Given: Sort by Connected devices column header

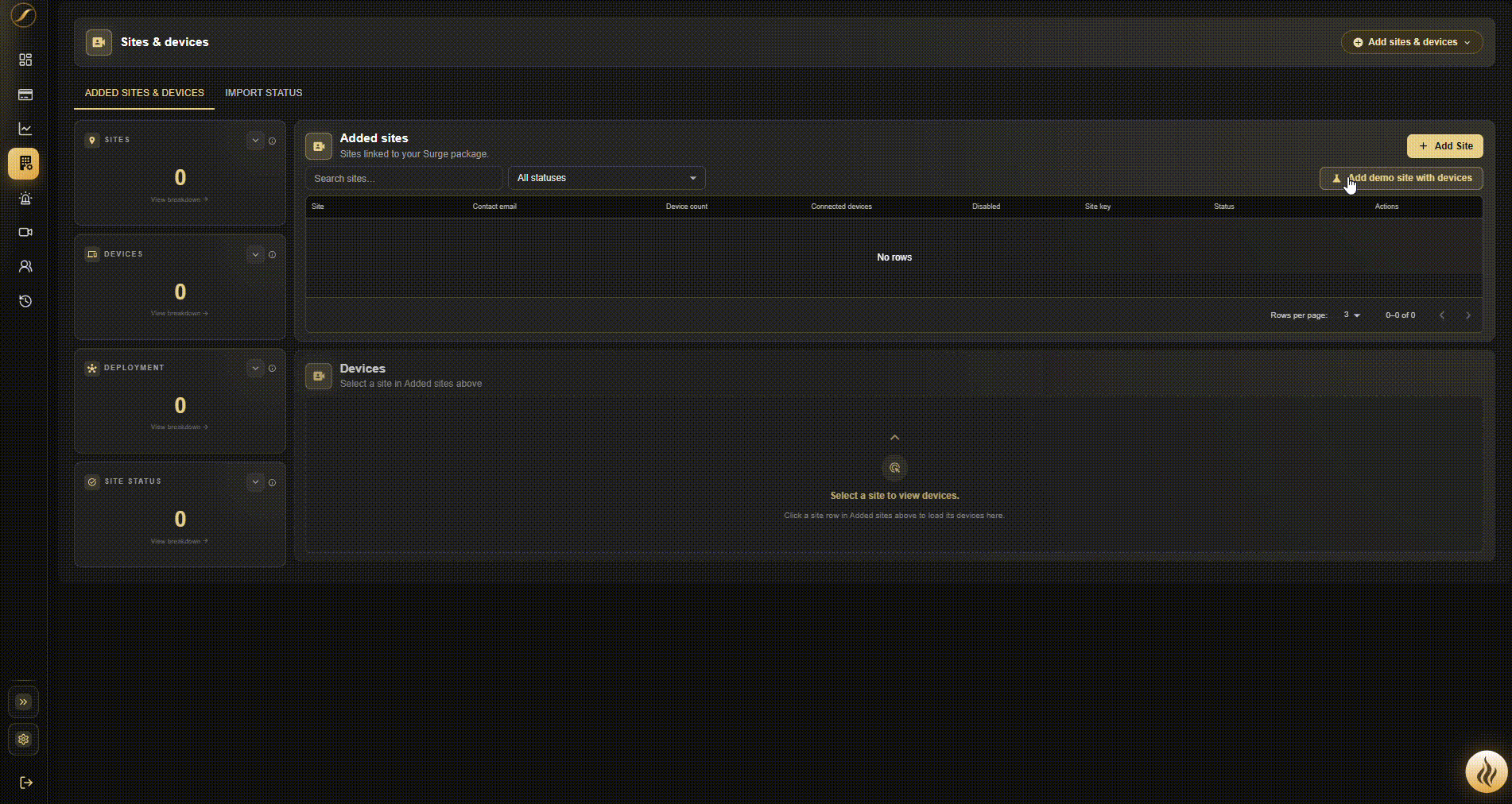Looking at the screenshot, I should click(x=841, y=207).
